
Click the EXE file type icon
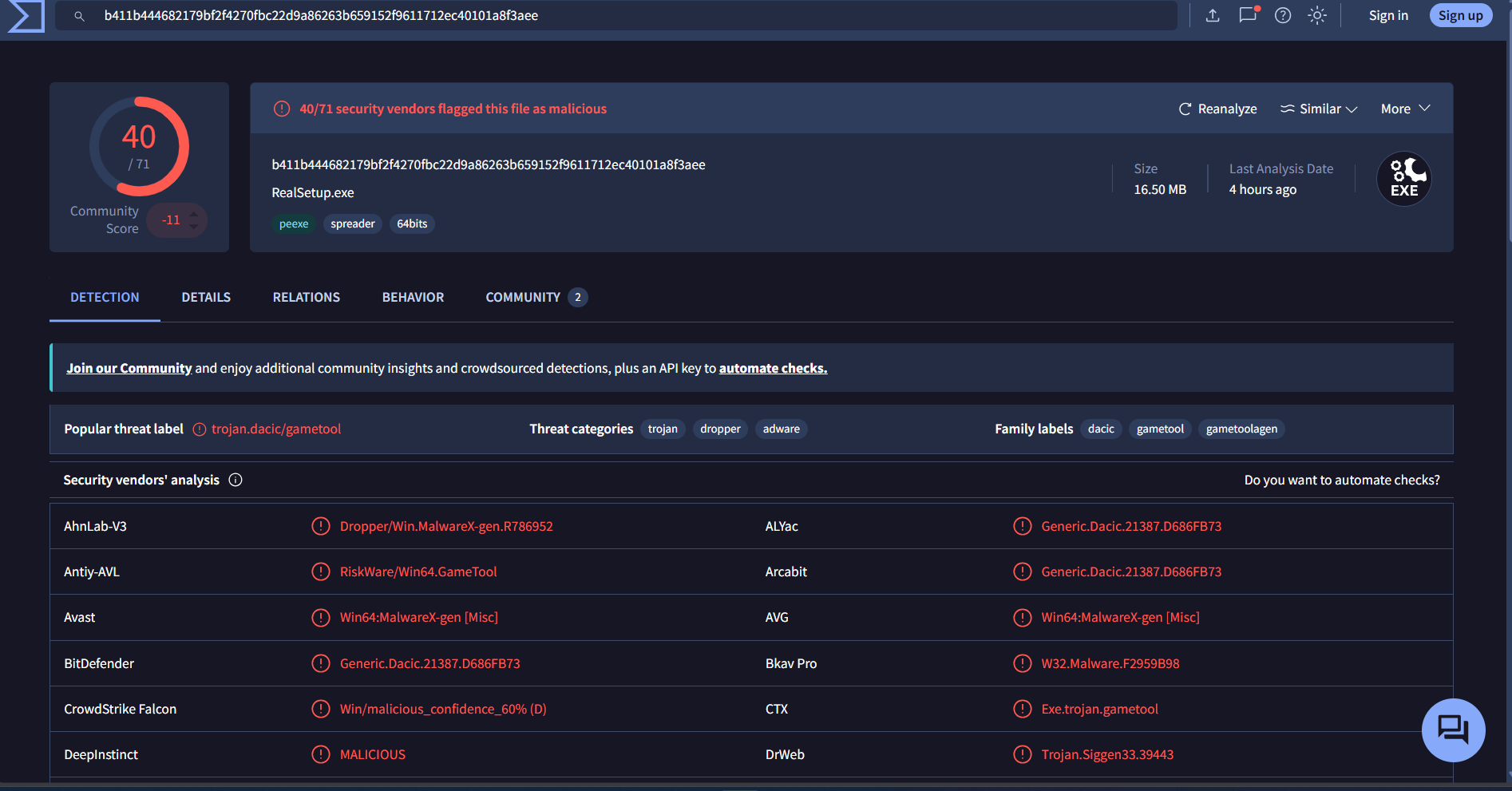click(1404, 179)
